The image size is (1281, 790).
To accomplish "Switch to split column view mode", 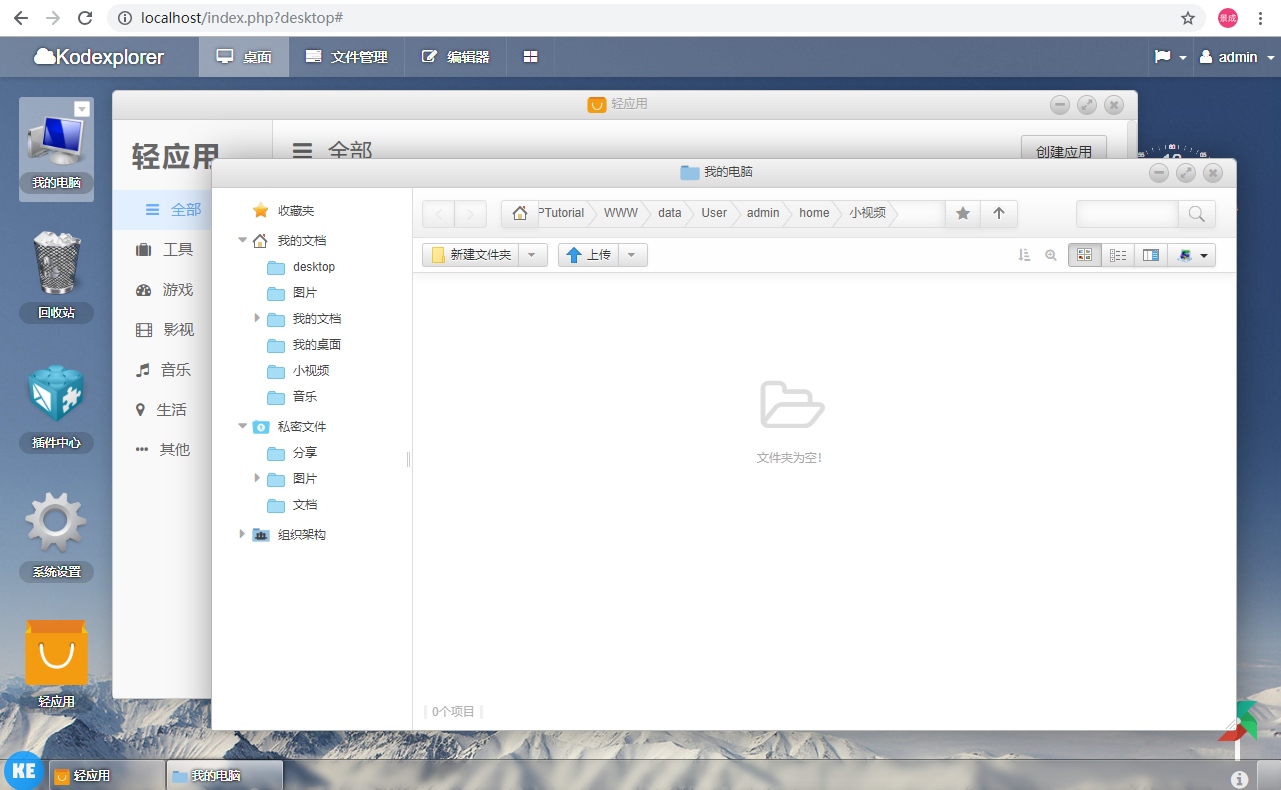I will pos(1151,255).
